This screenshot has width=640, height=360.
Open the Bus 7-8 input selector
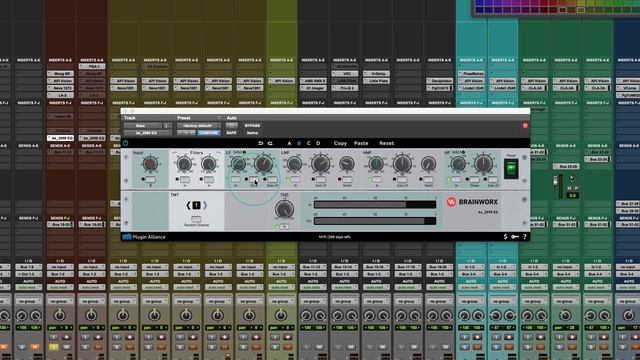click(x=28, y=267)
